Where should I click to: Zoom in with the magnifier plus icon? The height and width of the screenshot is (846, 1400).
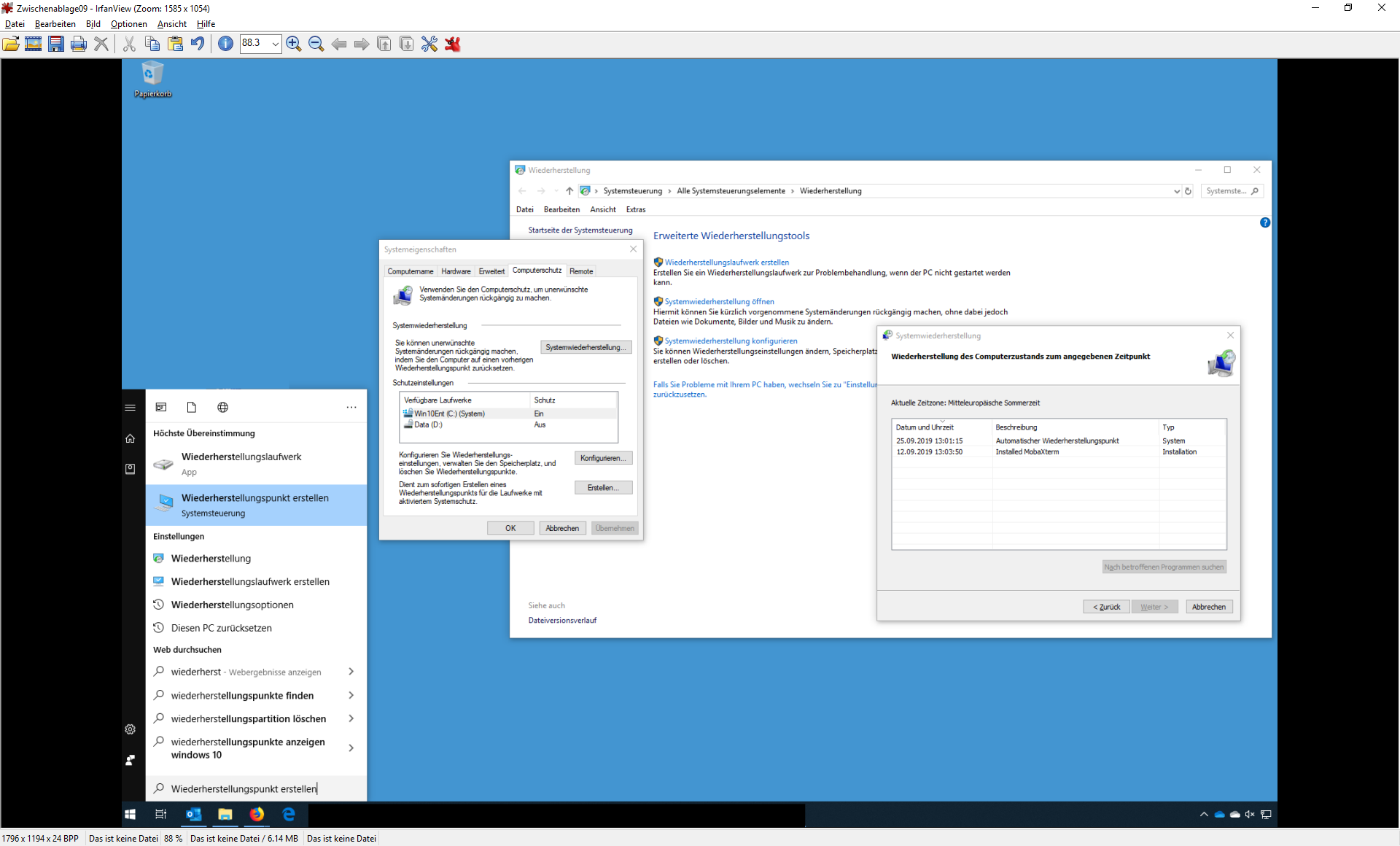click(294, 44)
